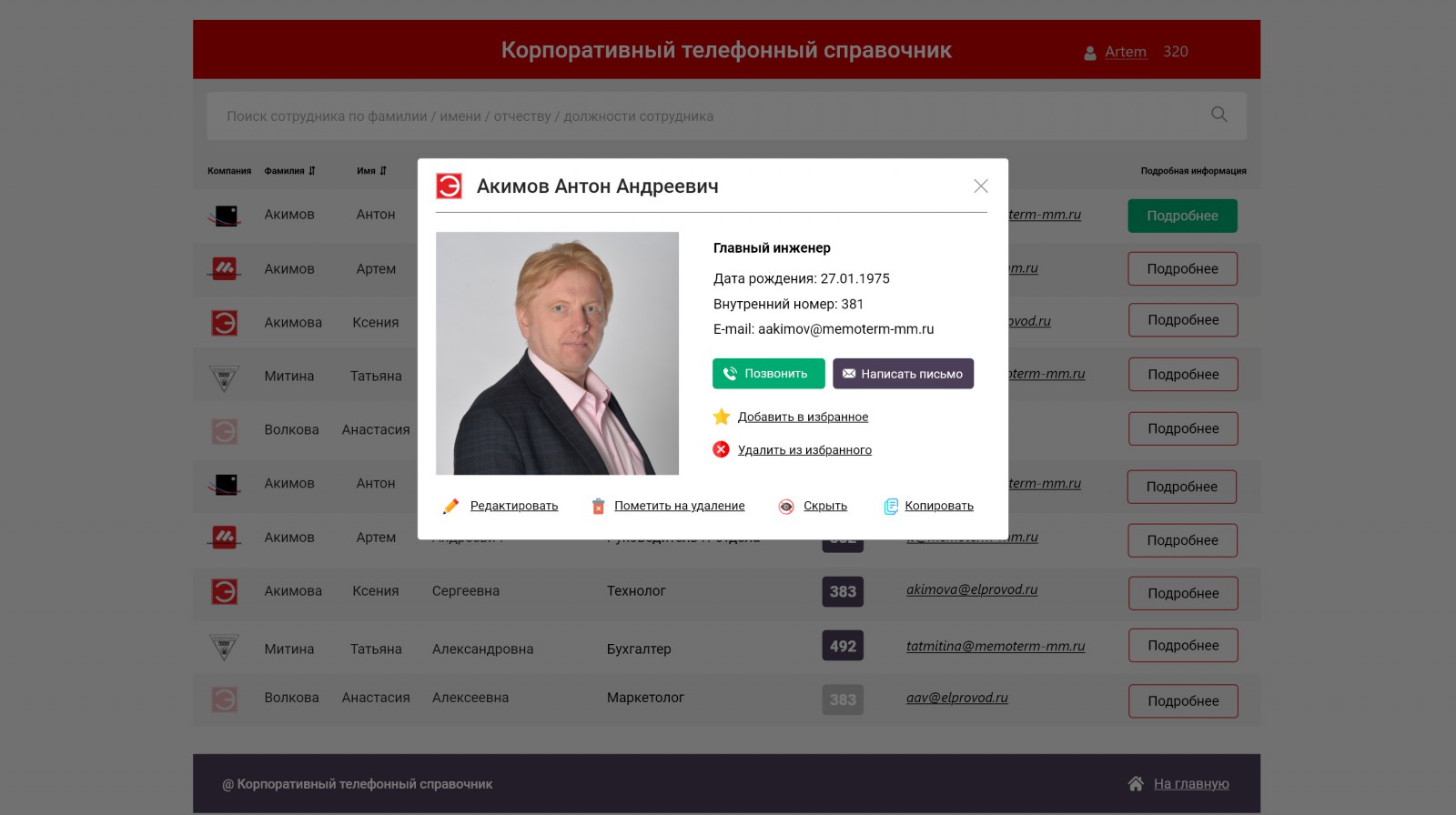Click the user profile icon beside Artem
This screenshot has height=815, width=1456.
point(1090,54)
